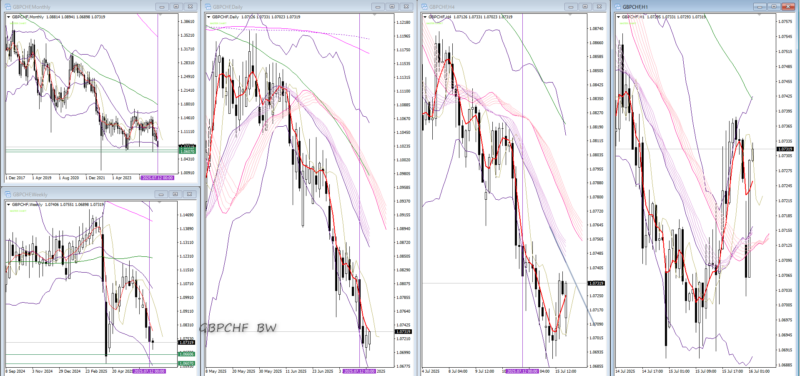The image size is (800, 376).
Task: Open the Daily chart's black triangle menu
Action: coord(209,17)
